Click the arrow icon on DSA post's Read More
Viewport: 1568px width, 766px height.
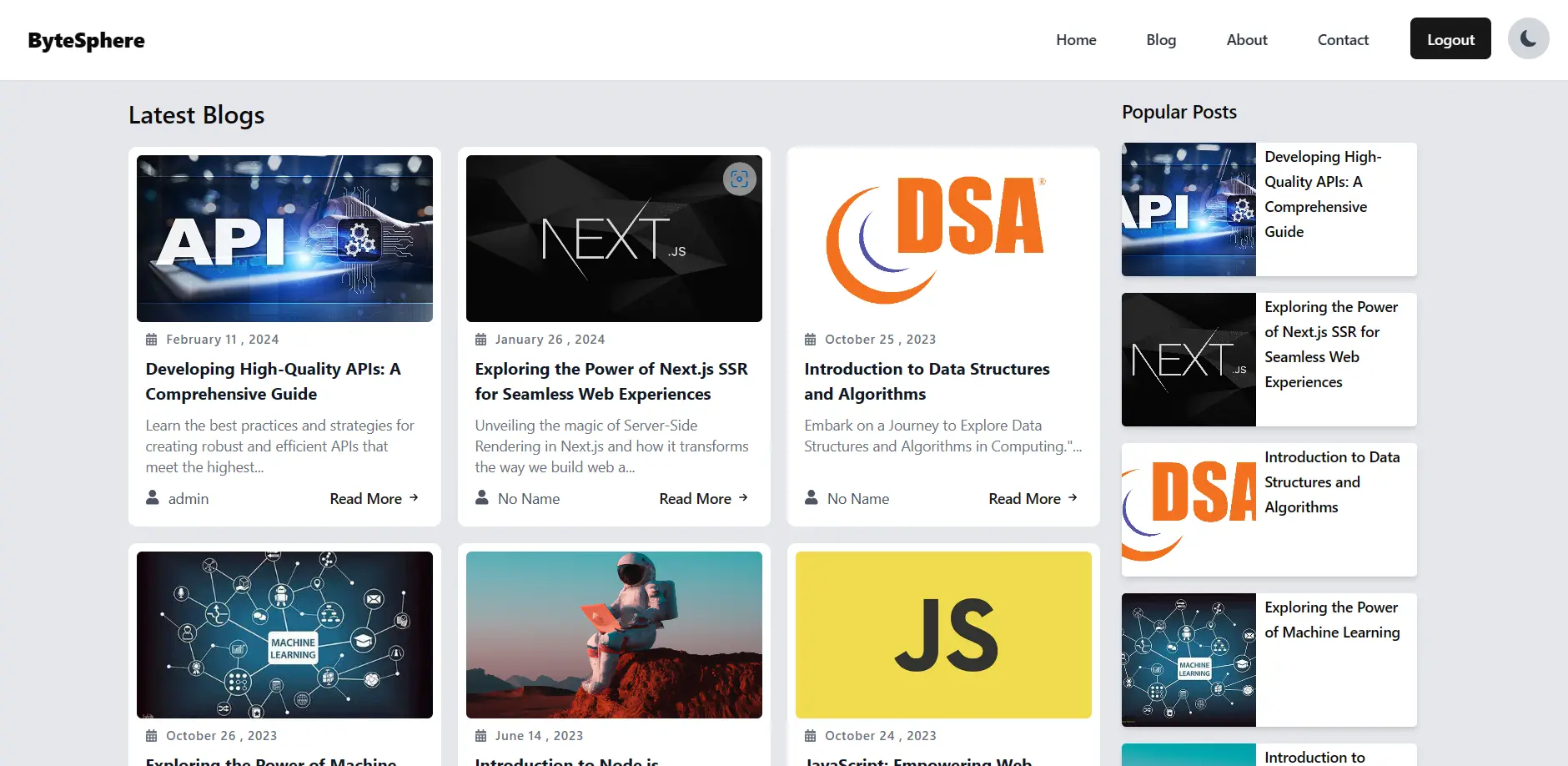(1073, 498)
